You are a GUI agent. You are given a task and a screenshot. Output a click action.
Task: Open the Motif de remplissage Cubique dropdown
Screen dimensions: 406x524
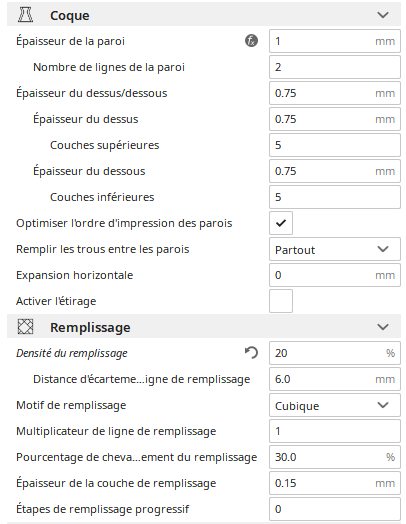click(x=335, y=405)
